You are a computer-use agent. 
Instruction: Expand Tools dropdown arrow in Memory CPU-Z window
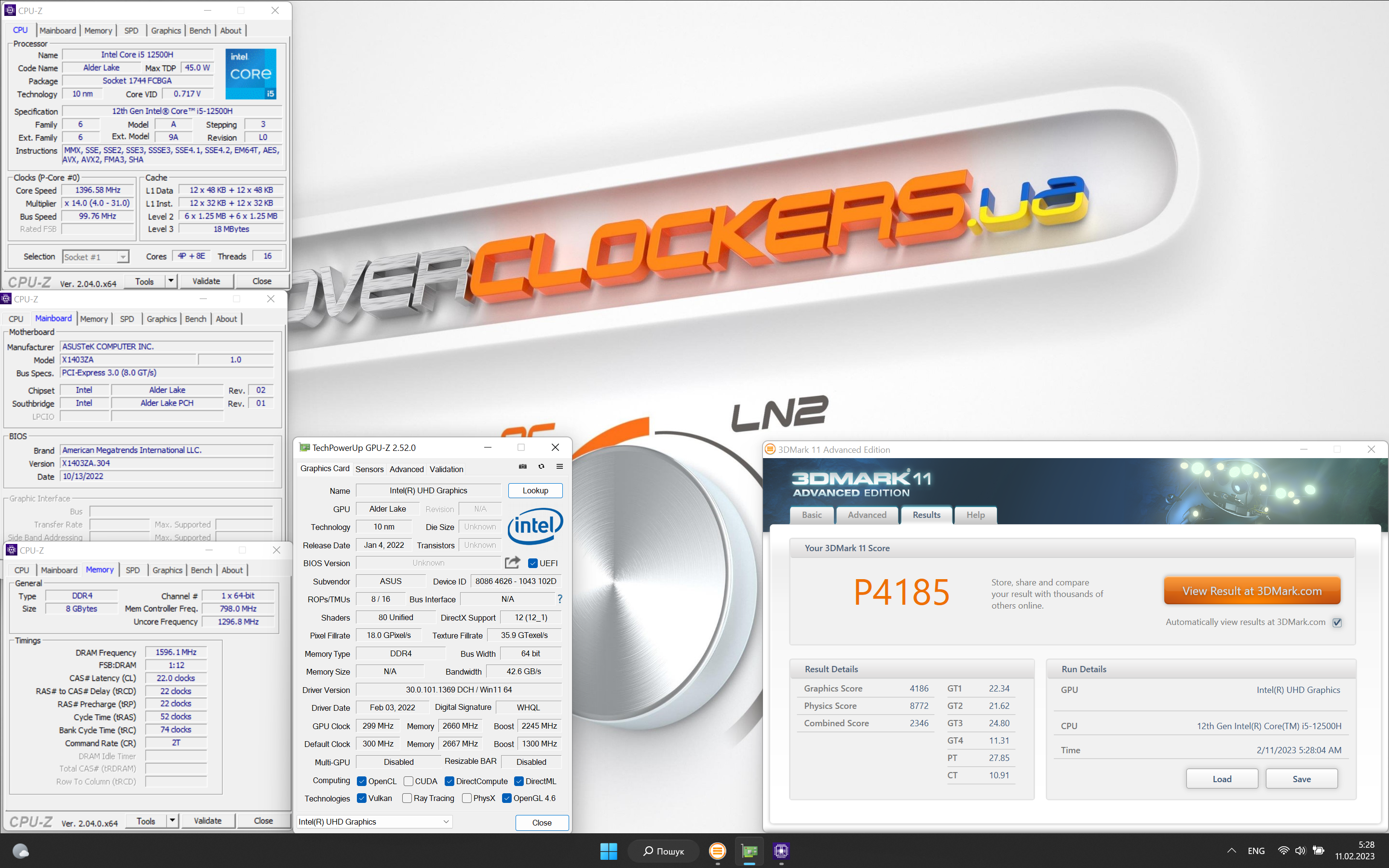click(x=172, y=820)
